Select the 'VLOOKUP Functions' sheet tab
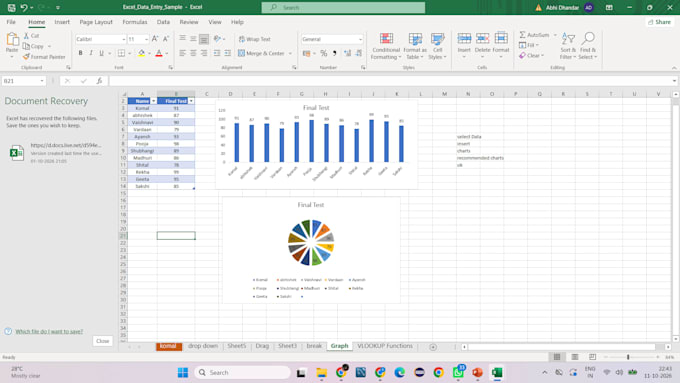680x383 pixels. point(385,346)
